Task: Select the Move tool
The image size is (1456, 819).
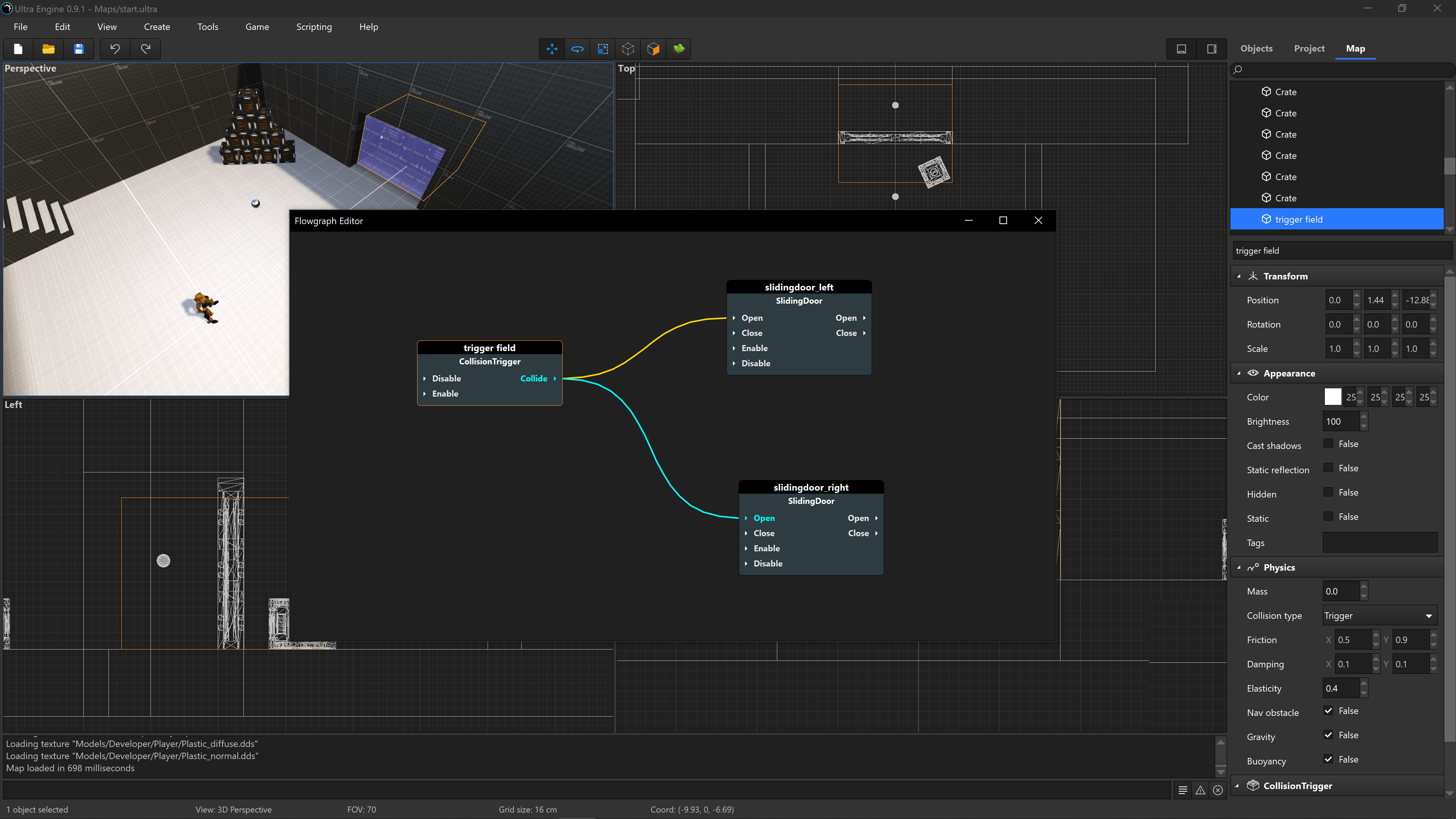Action: click(552, 49)
